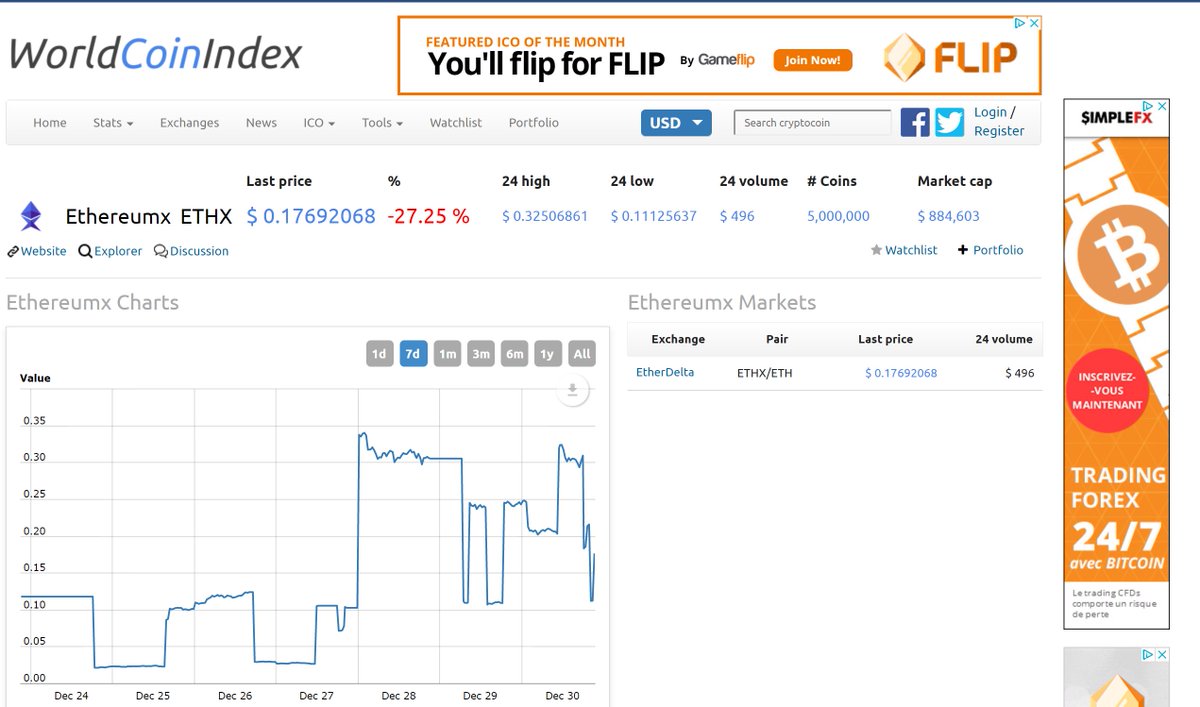Click the Dec 28 label on chart axis

(x=398, y=696)
